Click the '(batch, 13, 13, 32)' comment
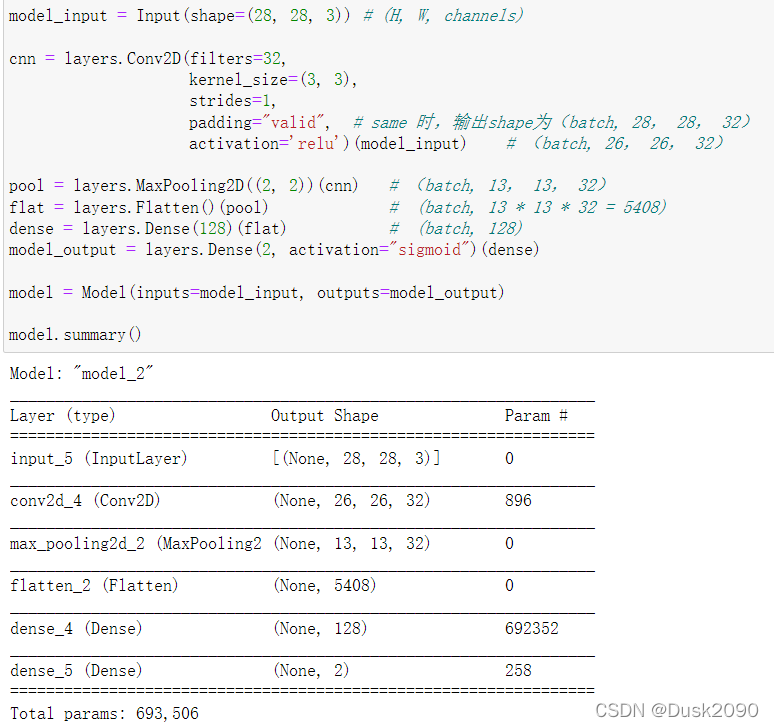Viewport: 774px width, 727px height. pyautogui.click(x=498, y=186)
